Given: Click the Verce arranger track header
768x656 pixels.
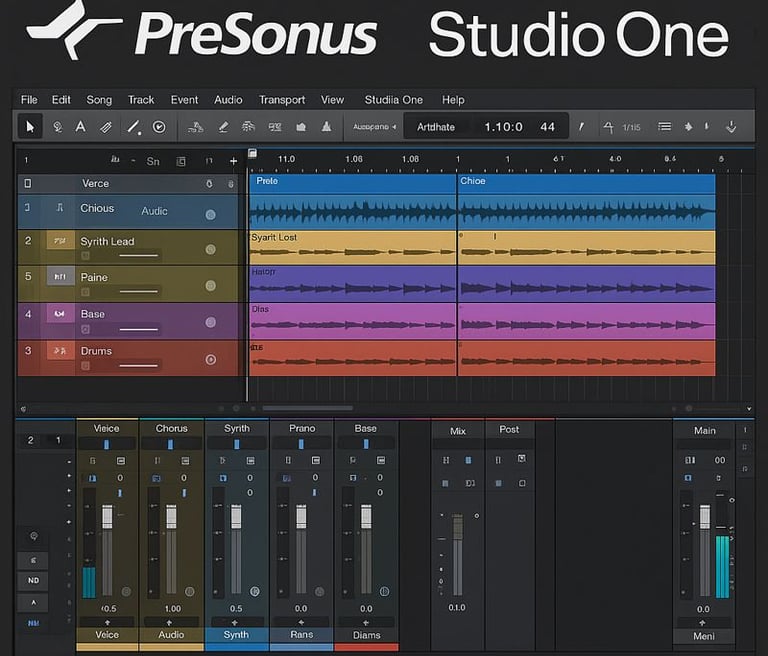Looking at the screenshot, I should (128, 184).
